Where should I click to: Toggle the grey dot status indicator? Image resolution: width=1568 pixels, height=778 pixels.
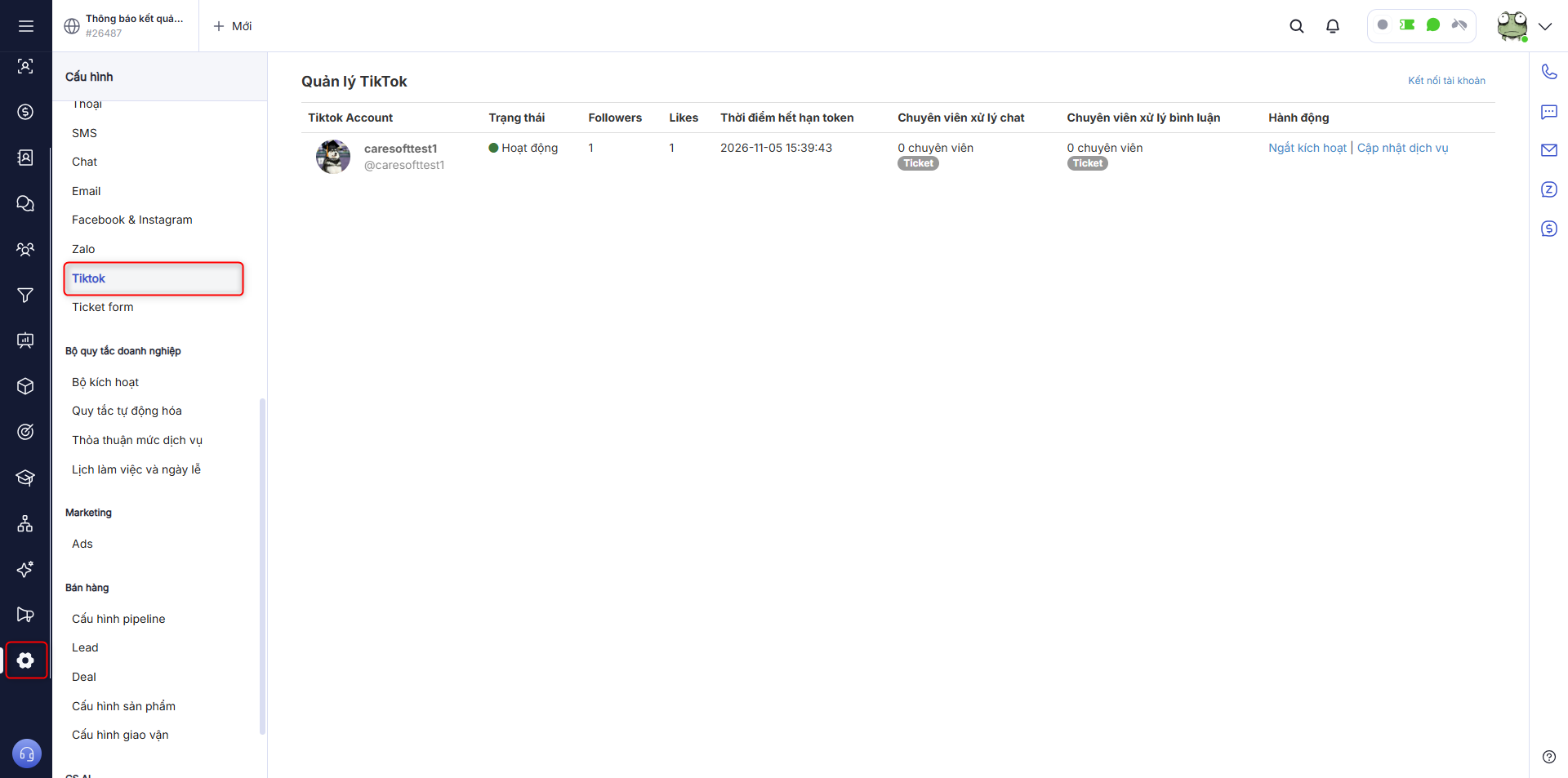1382,25
